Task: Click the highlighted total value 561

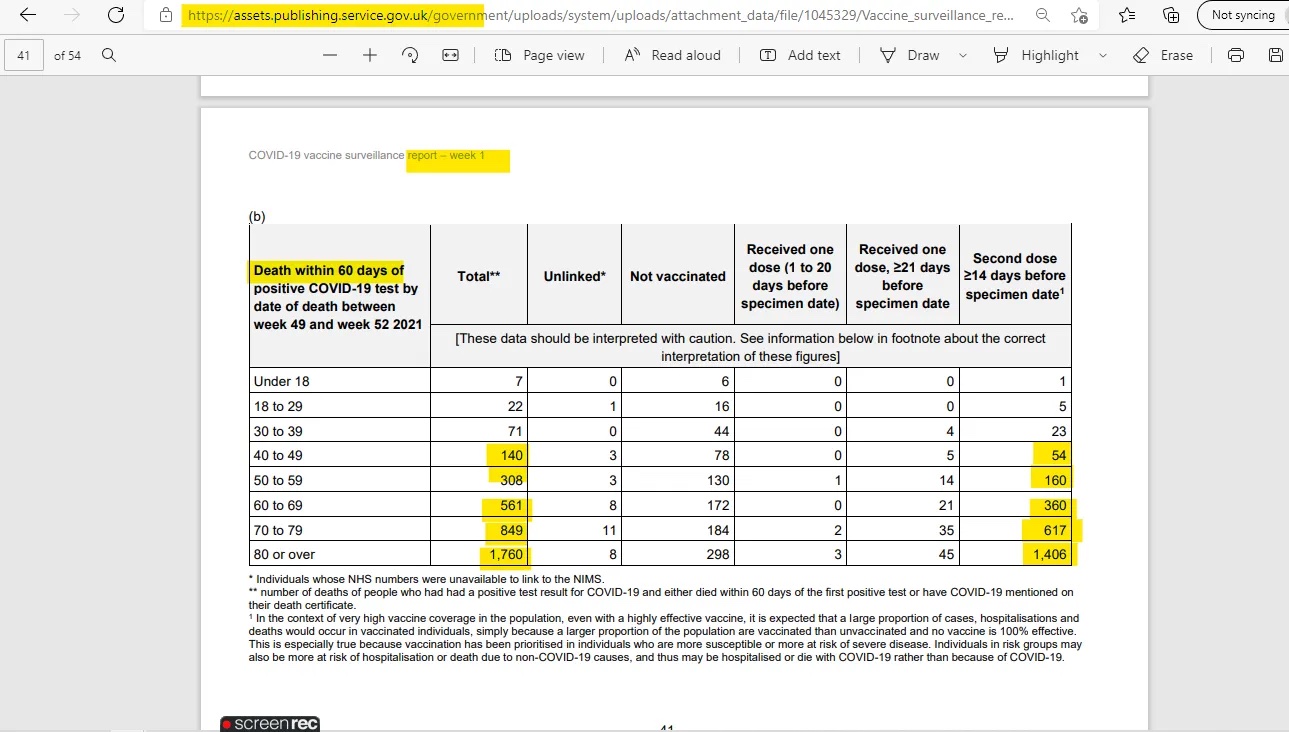Action: click(510, 505)
